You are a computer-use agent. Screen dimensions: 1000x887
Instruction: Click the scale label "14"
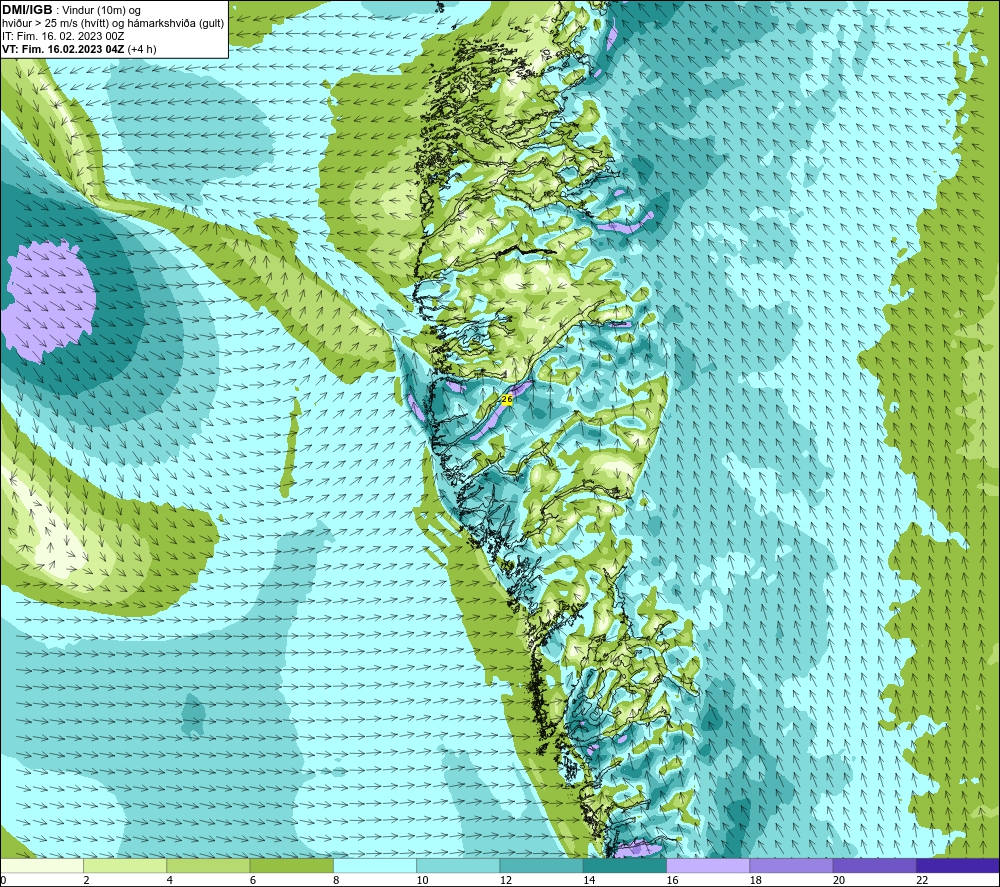[589, 880]
